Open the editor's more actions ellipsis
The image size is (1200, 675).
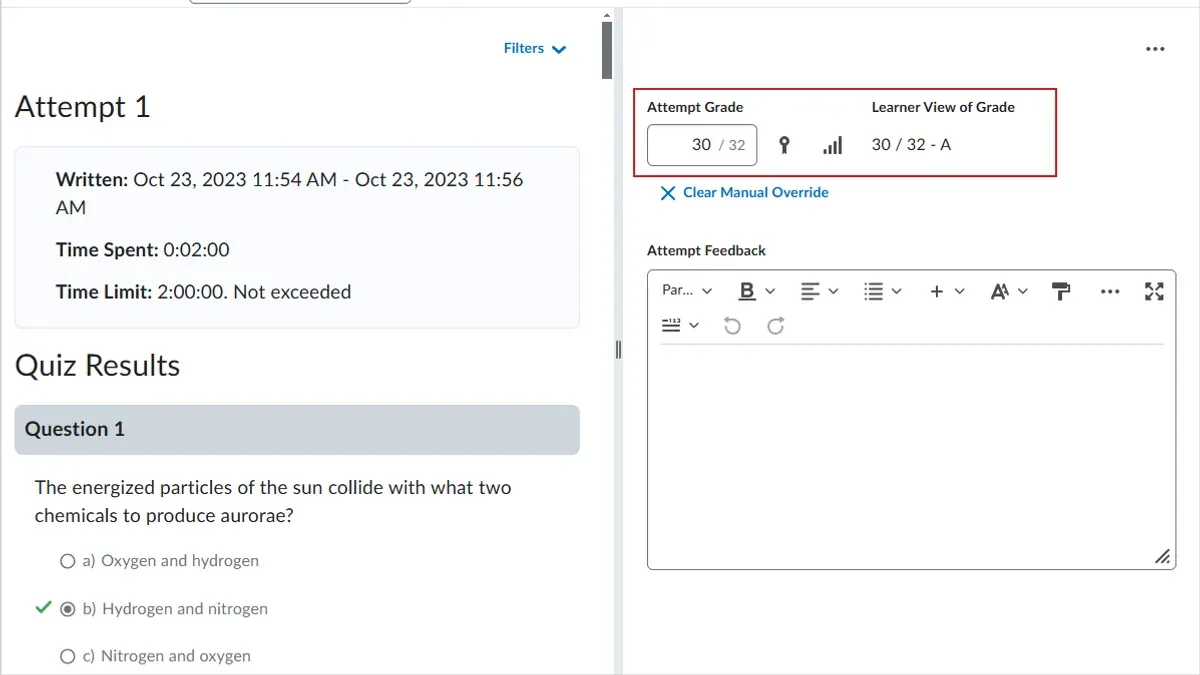click(x=1110, y=291)
